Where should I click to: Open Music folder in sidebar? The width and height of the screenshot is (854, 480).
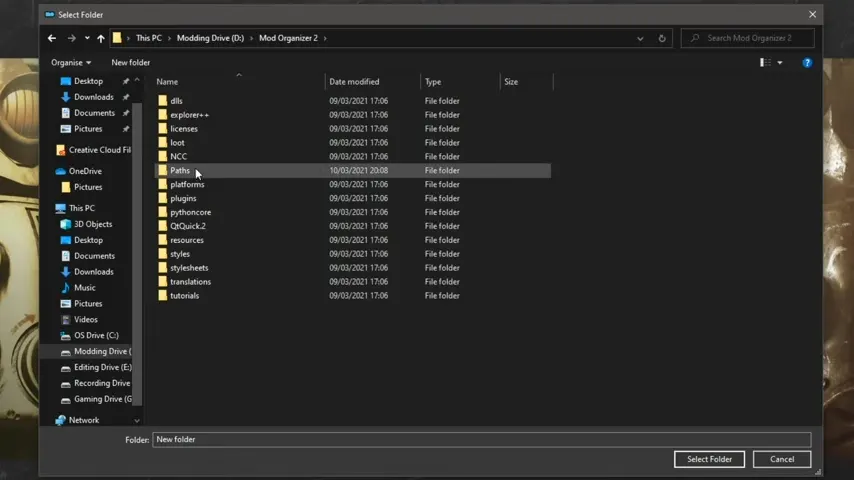[x=84, y=288]
